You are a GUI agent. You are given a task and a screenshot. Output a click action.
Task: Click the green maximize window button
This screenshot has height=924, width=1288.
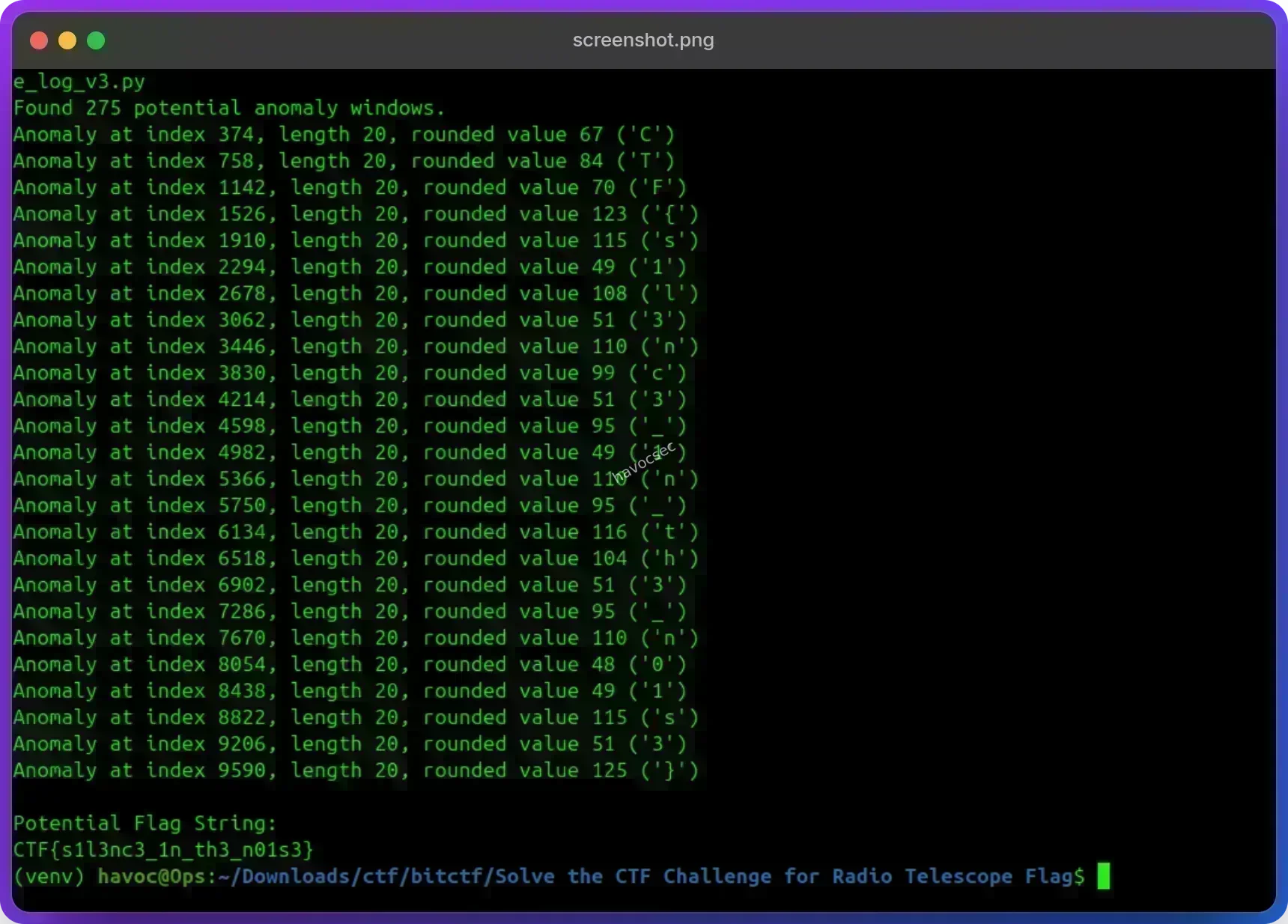(96, 40)
